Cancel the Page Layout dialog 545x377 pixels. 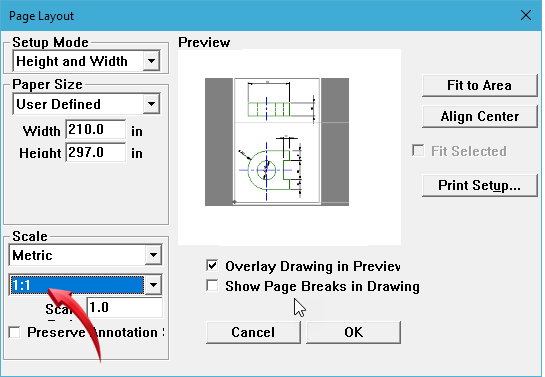point(253,333)
